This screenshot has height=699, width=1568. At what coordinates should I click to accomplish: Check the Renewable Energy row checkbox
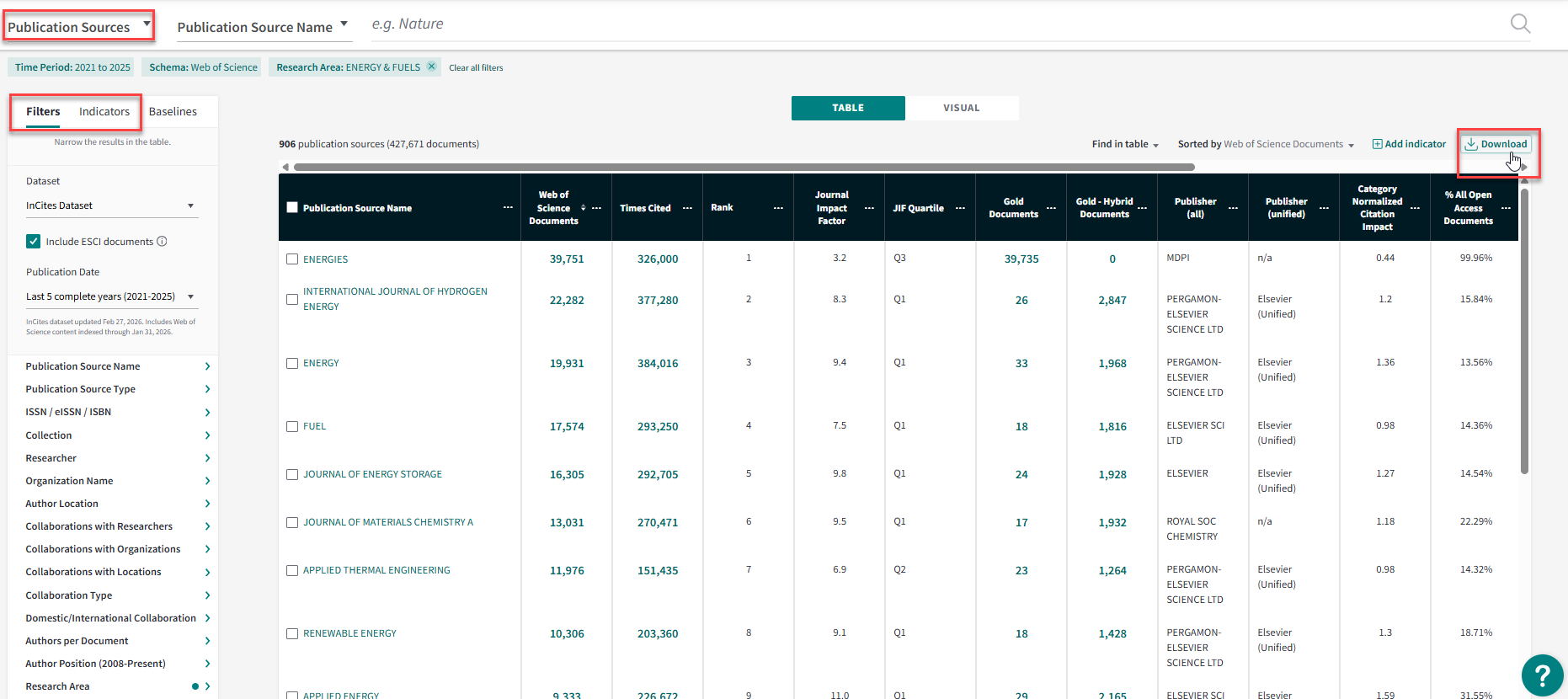pyautogui.click(x=292, y=633)
